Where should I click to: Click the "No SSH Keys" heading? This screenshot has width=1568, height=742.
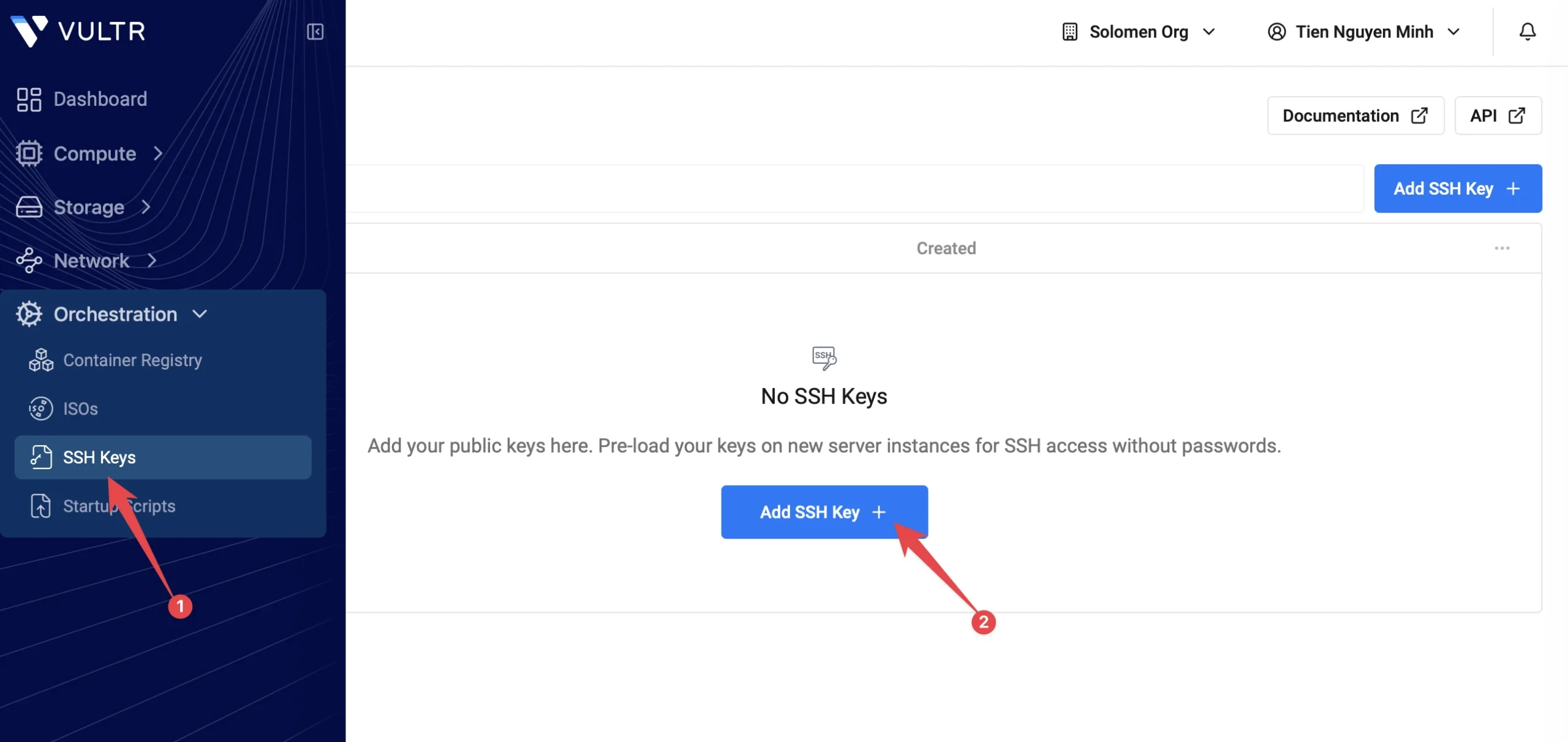pos(824,396)
